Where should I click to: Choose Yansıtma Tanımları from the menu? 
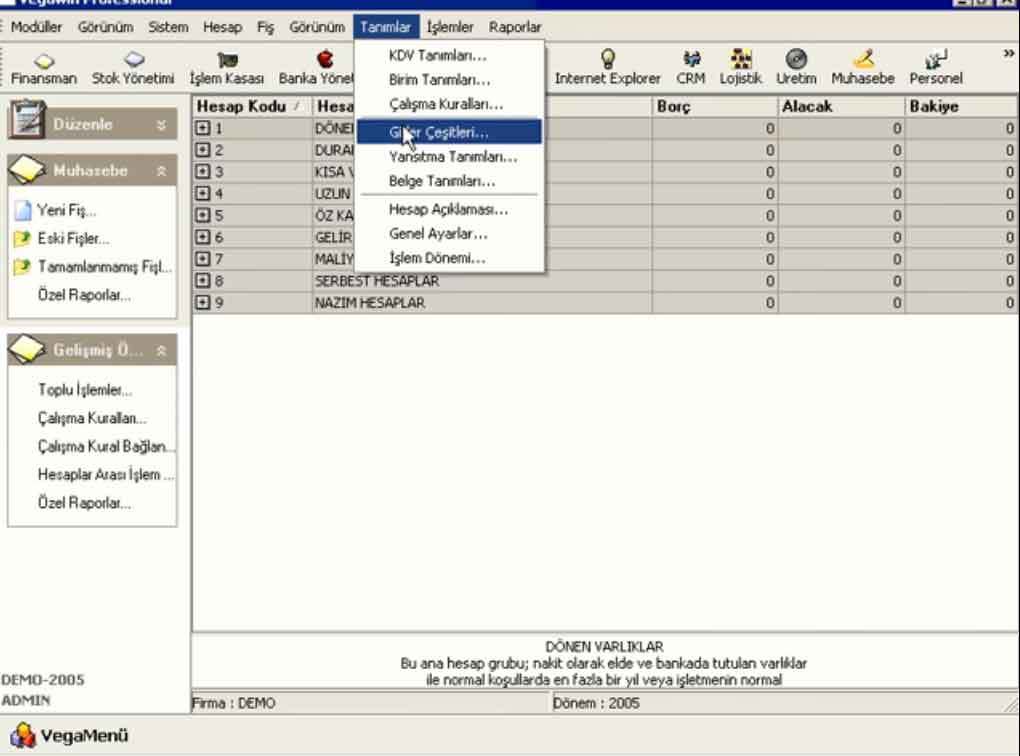click(450, 157)
